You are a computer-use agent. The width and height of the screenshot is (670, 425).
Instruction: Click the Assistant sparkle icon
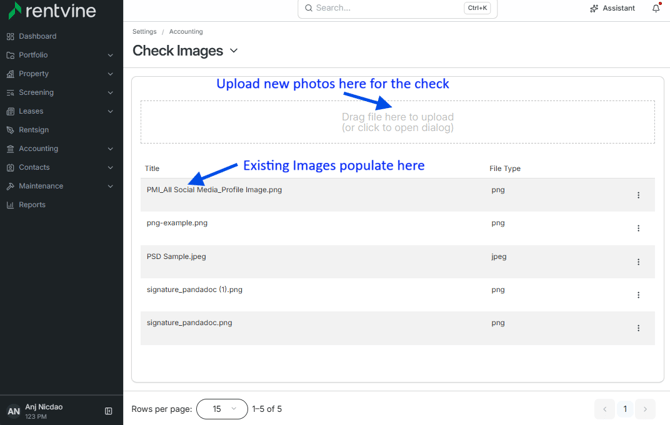pos(594,8)
